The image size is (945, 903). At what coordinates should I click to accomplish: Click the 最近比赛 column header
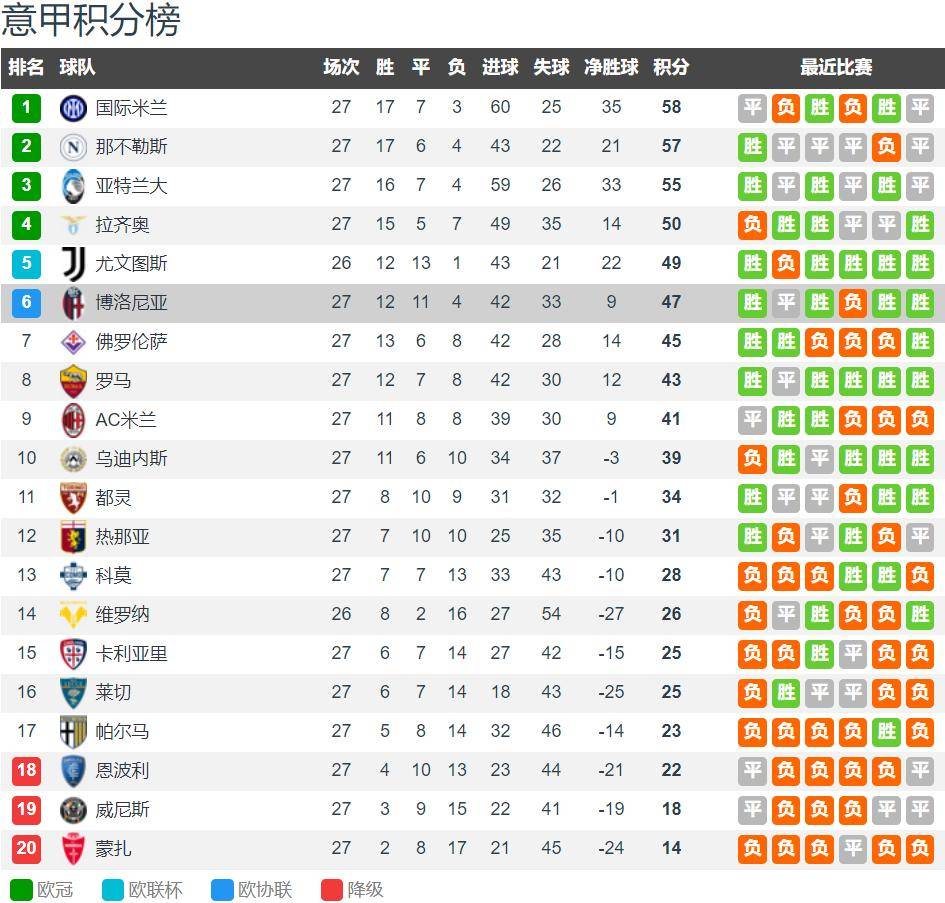click(836, 68)
